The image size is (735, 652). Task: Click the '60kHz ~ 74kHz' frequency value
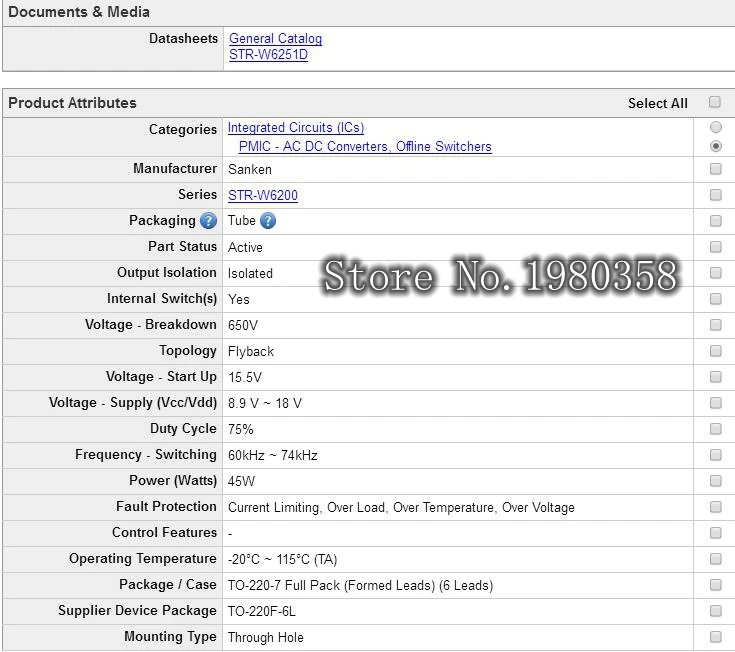click(x=273, y=456)
